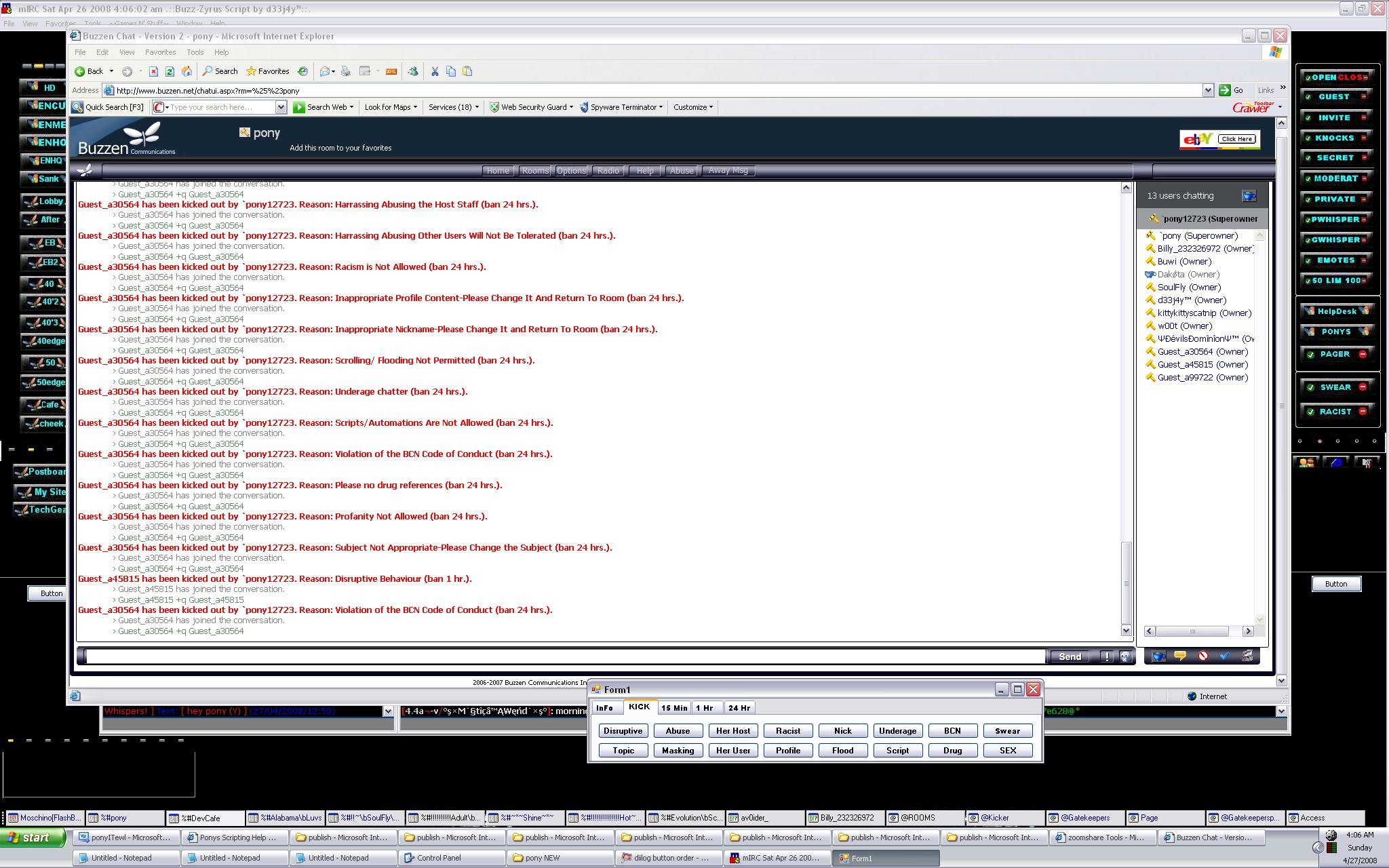The width and height of the screenshot is (1389, 868).
Task: Click the chat log vertical scrollbar thumb
Action: (1126, 583)
